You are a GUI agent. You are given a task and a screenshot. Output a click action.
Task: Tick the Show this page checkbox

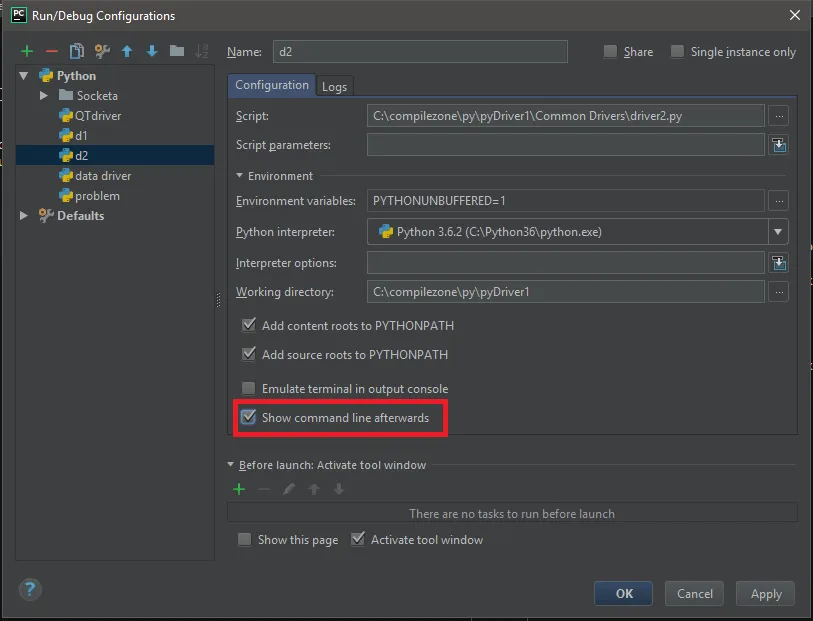tap(244, 540)
